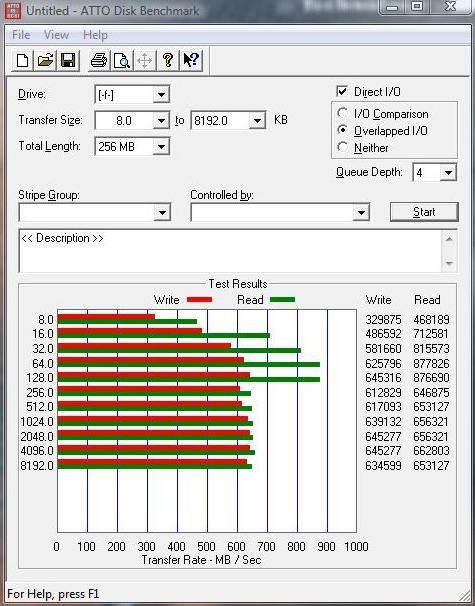This screenshot has width=475, height=606.
Task: Click Description box scroll down arrow
Action: pyautogui.click(x=449, y=263)
